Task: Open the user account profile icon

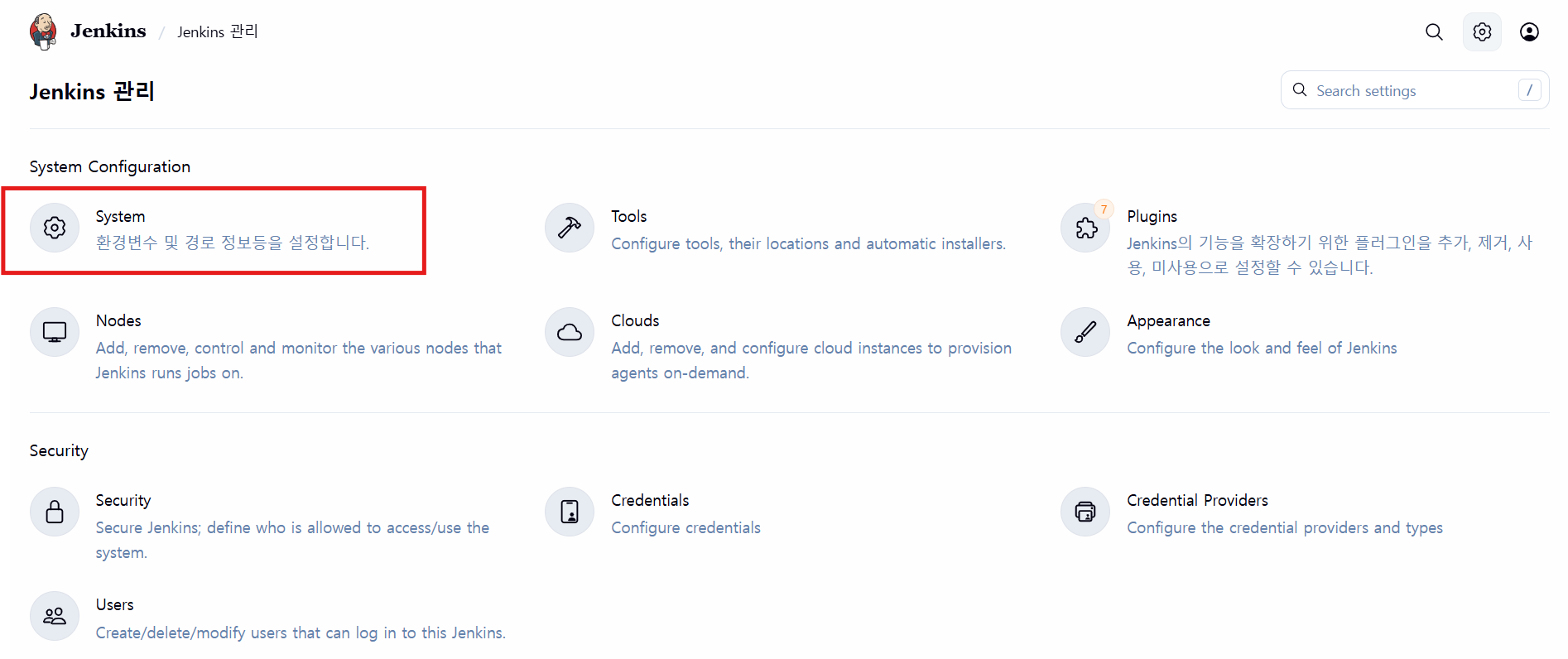Action: [1529, 31]
